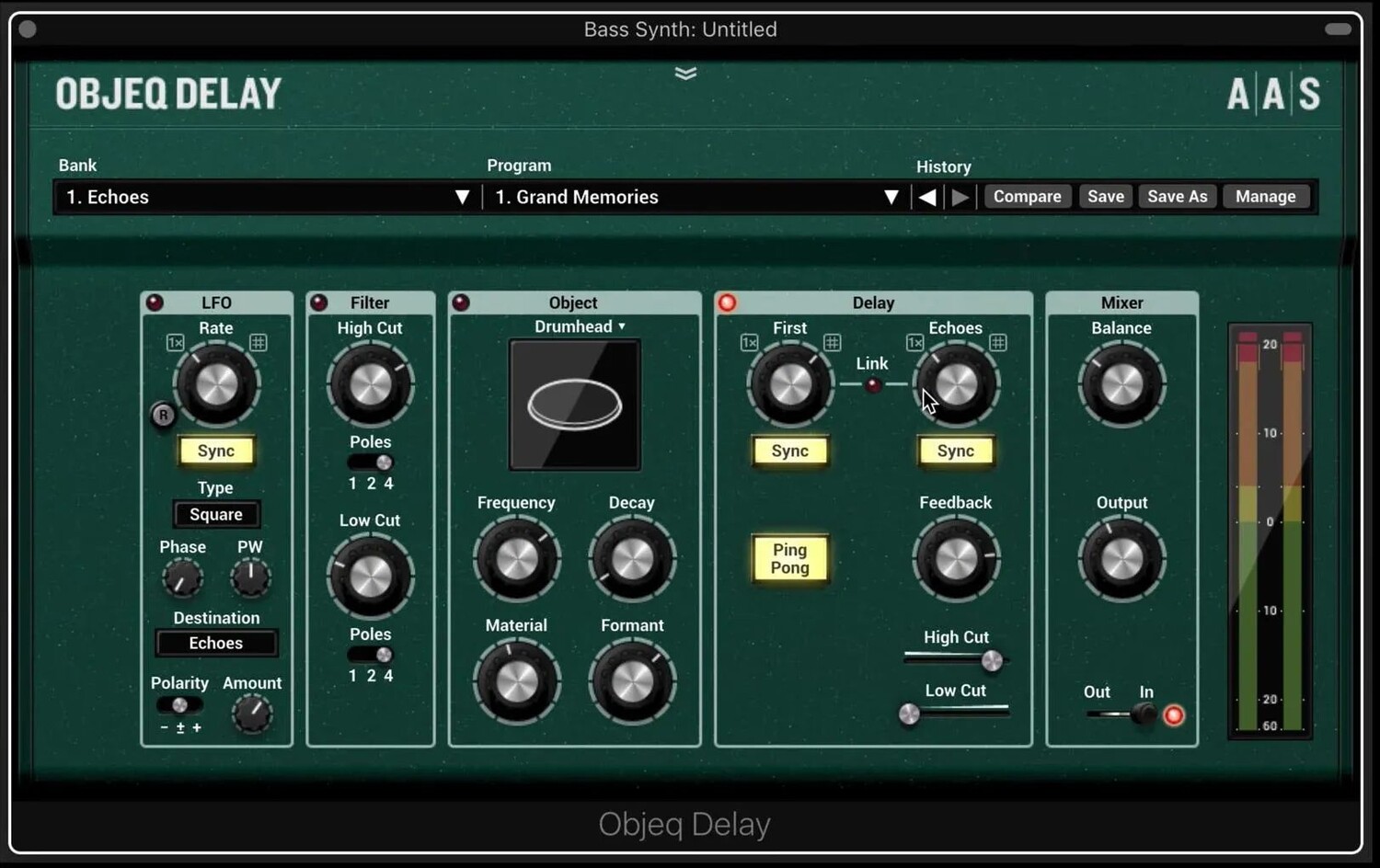1380x868 pixels.
Task: Click the Program dropdown arrow
Action: [891, 197]
